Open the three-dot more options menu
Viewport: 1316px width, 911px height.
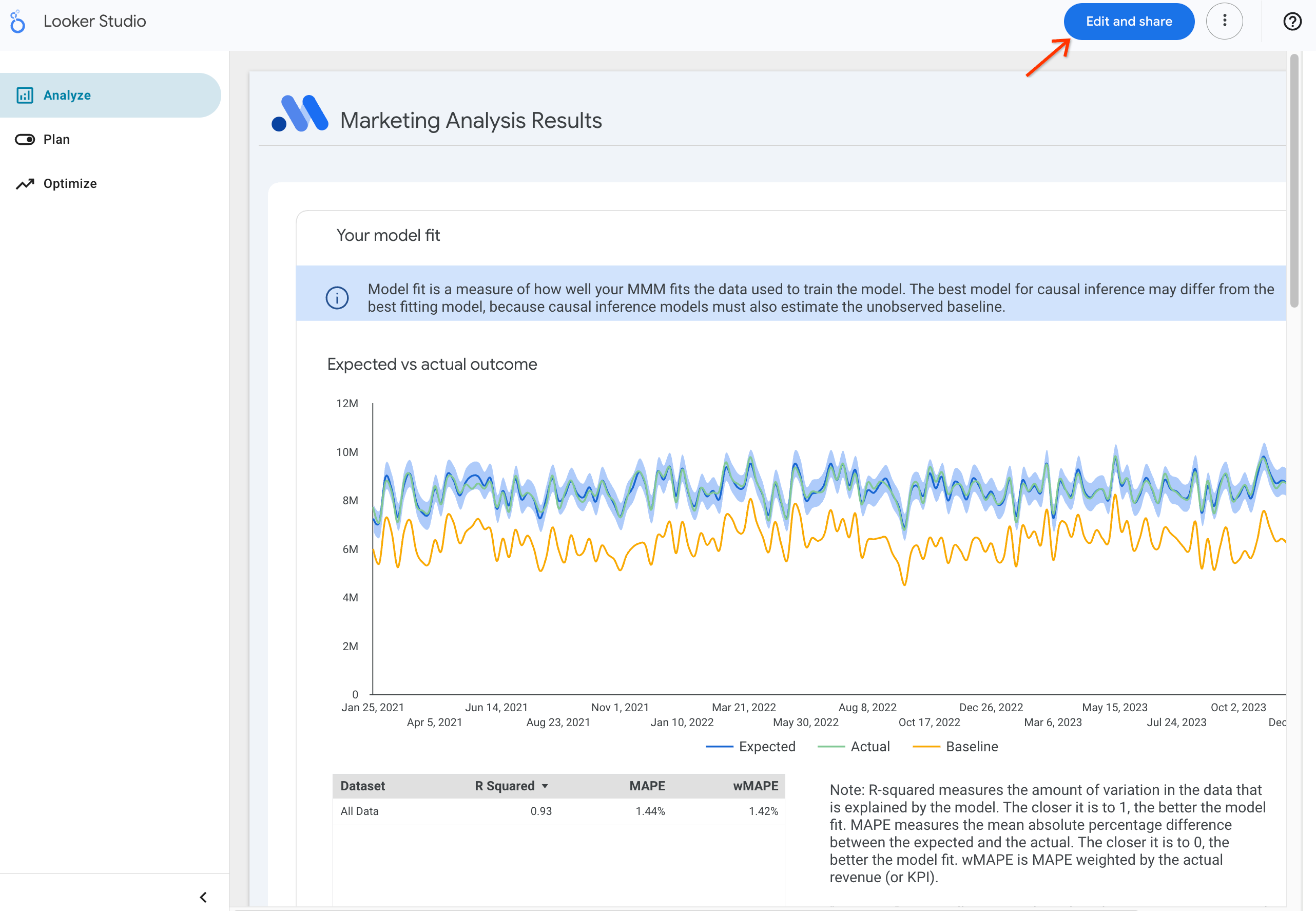click(x=1224, y=22)
